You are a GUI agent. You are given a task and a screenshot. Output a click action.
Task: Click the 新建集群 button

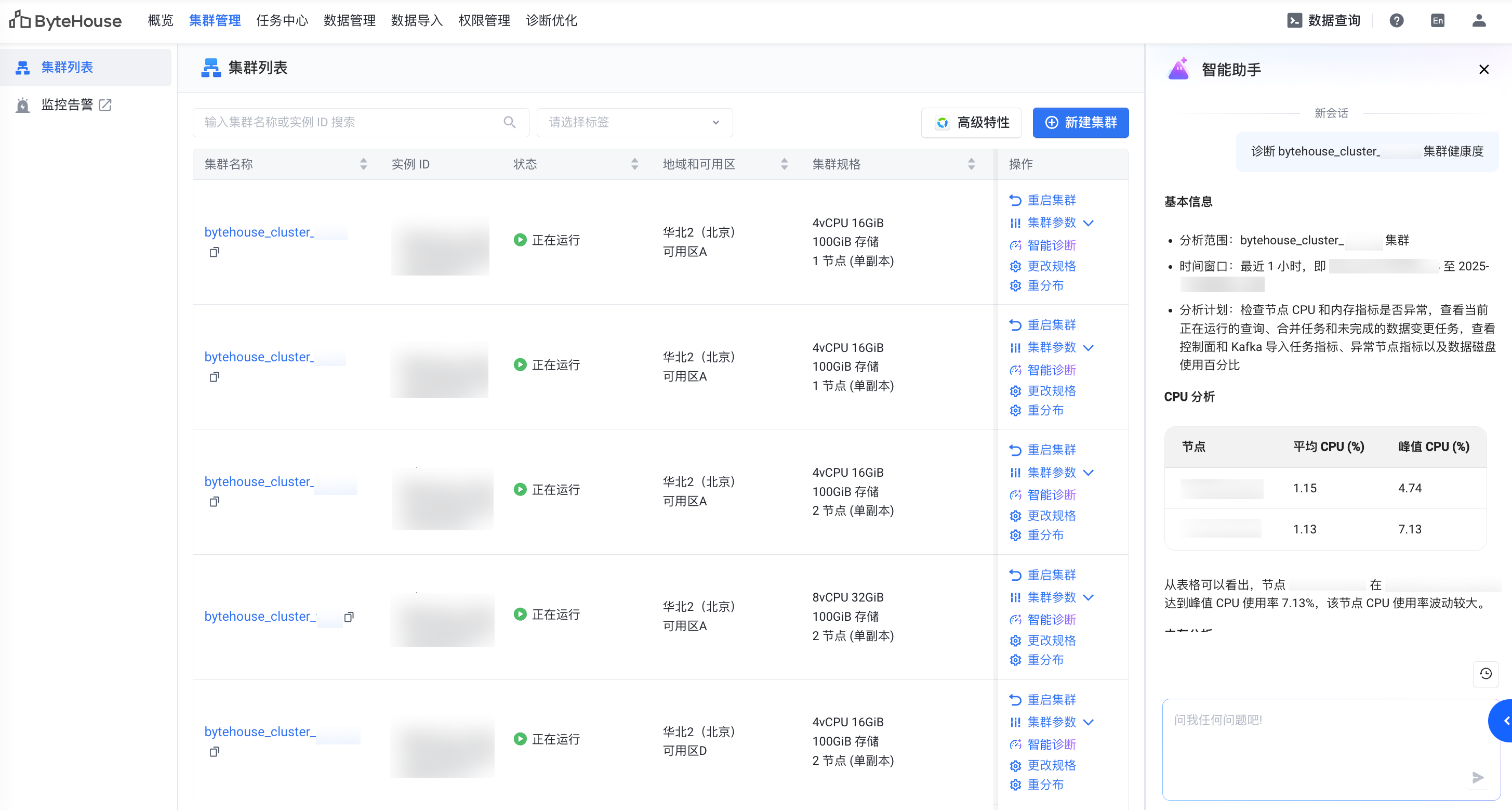pyautogui.click(x=1080, y=122)
